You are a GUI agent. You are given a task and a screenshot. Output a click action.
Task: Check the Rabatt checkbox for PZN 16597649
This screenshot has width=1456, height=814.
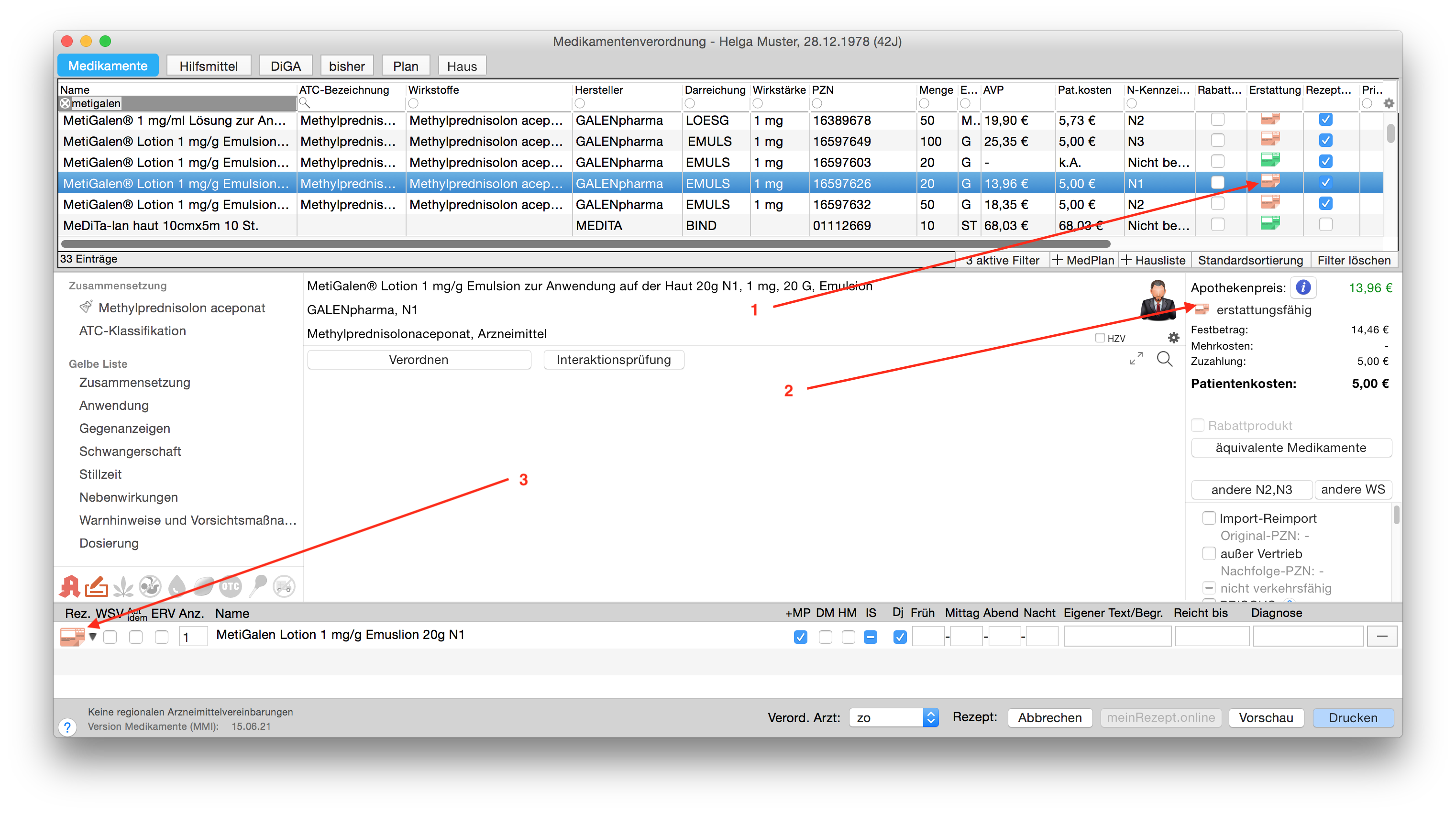coord(1217,140)
